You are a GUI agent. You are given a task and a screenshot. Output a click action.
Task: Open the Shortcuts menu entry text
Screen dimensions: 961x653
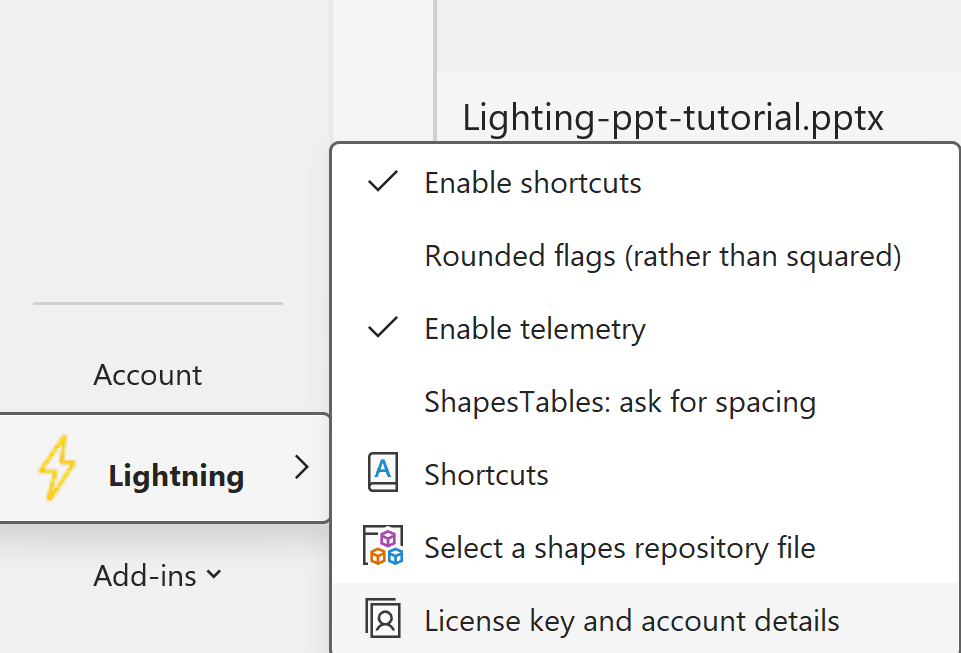pos(486,474)
